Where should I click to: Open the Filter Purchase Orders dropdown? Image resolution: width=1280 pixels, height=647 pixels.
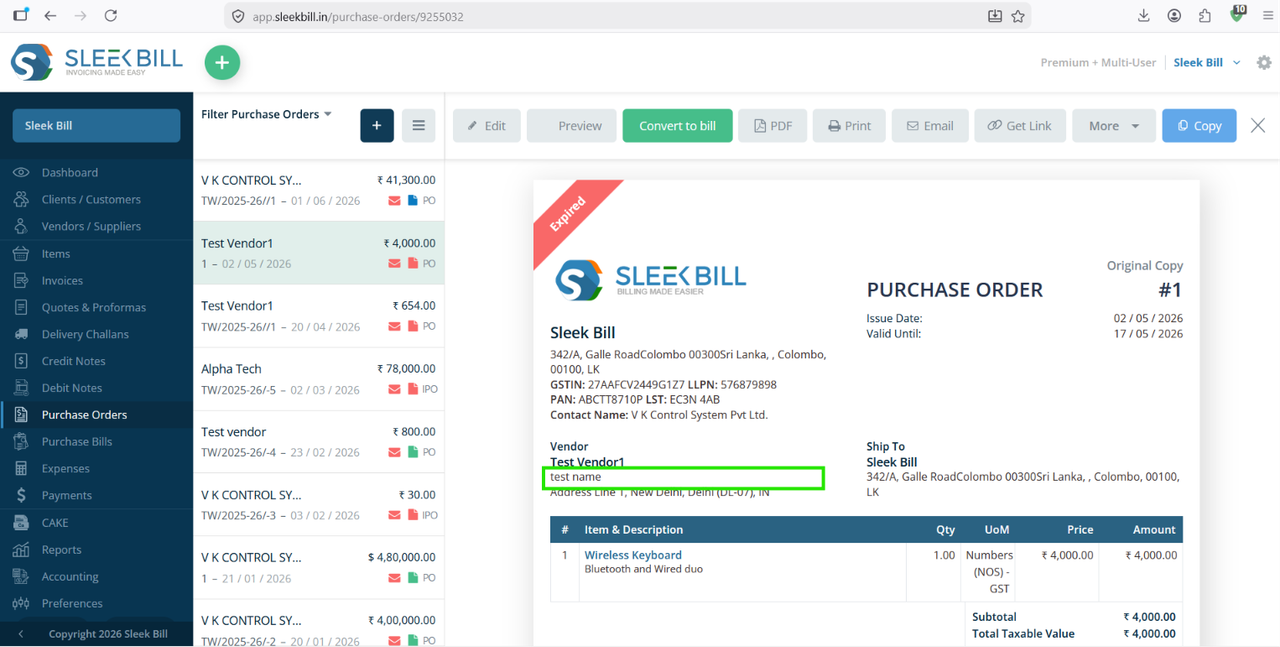(x=266, y=114)
